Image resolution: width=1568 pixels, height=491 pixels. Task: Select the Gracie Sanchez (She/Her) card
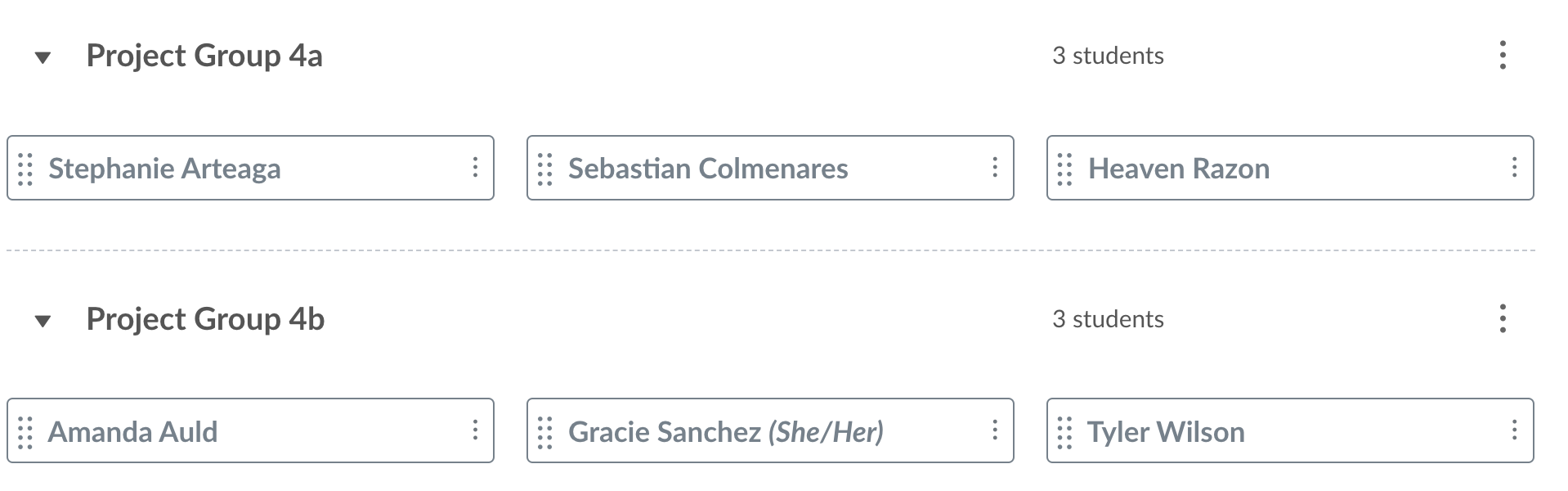coord(770,430)
